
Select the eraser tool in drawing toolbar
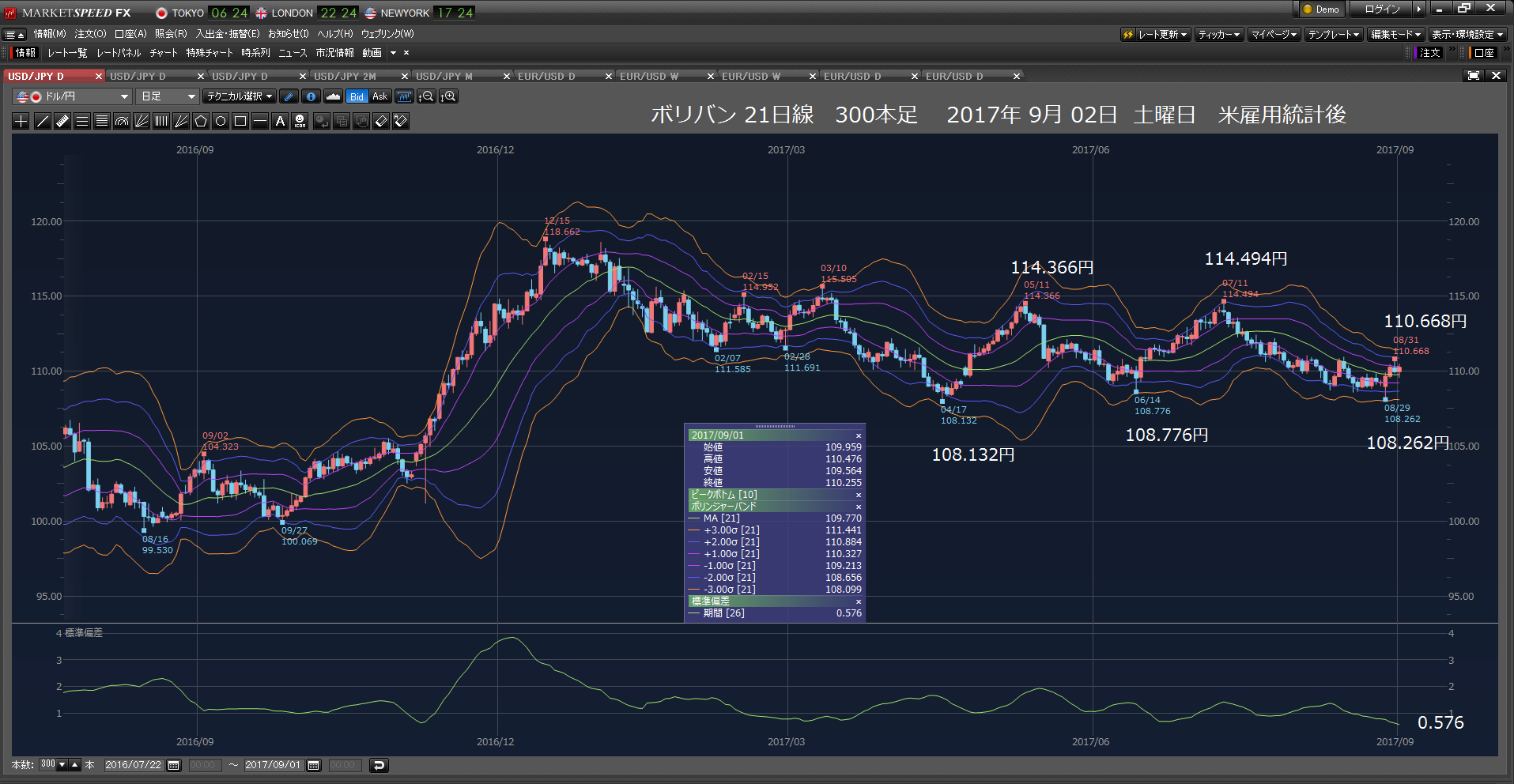(x=381, y=121)
